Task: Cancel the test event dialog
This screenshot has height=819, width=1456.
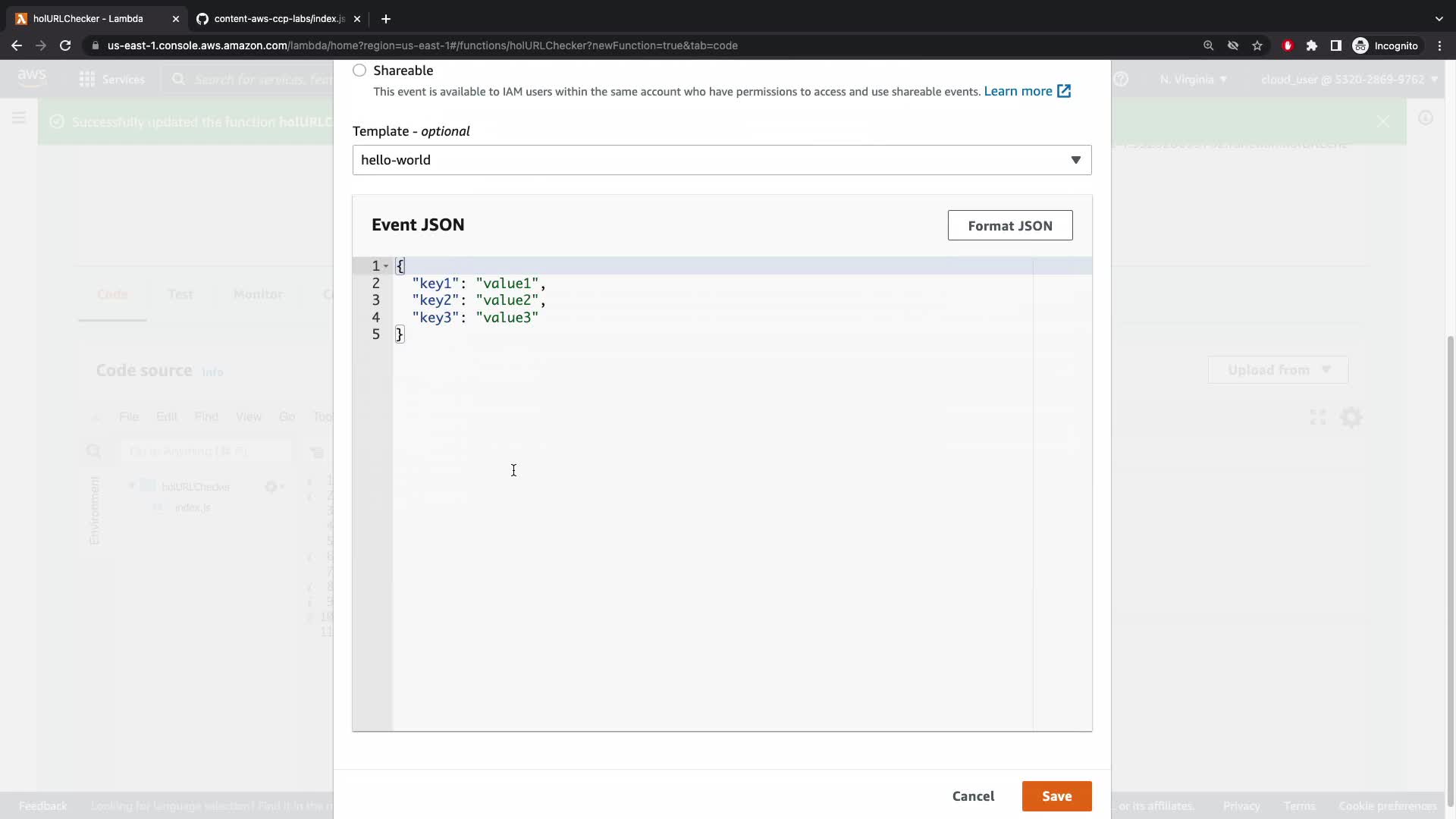Action: [x=973, y=796]
